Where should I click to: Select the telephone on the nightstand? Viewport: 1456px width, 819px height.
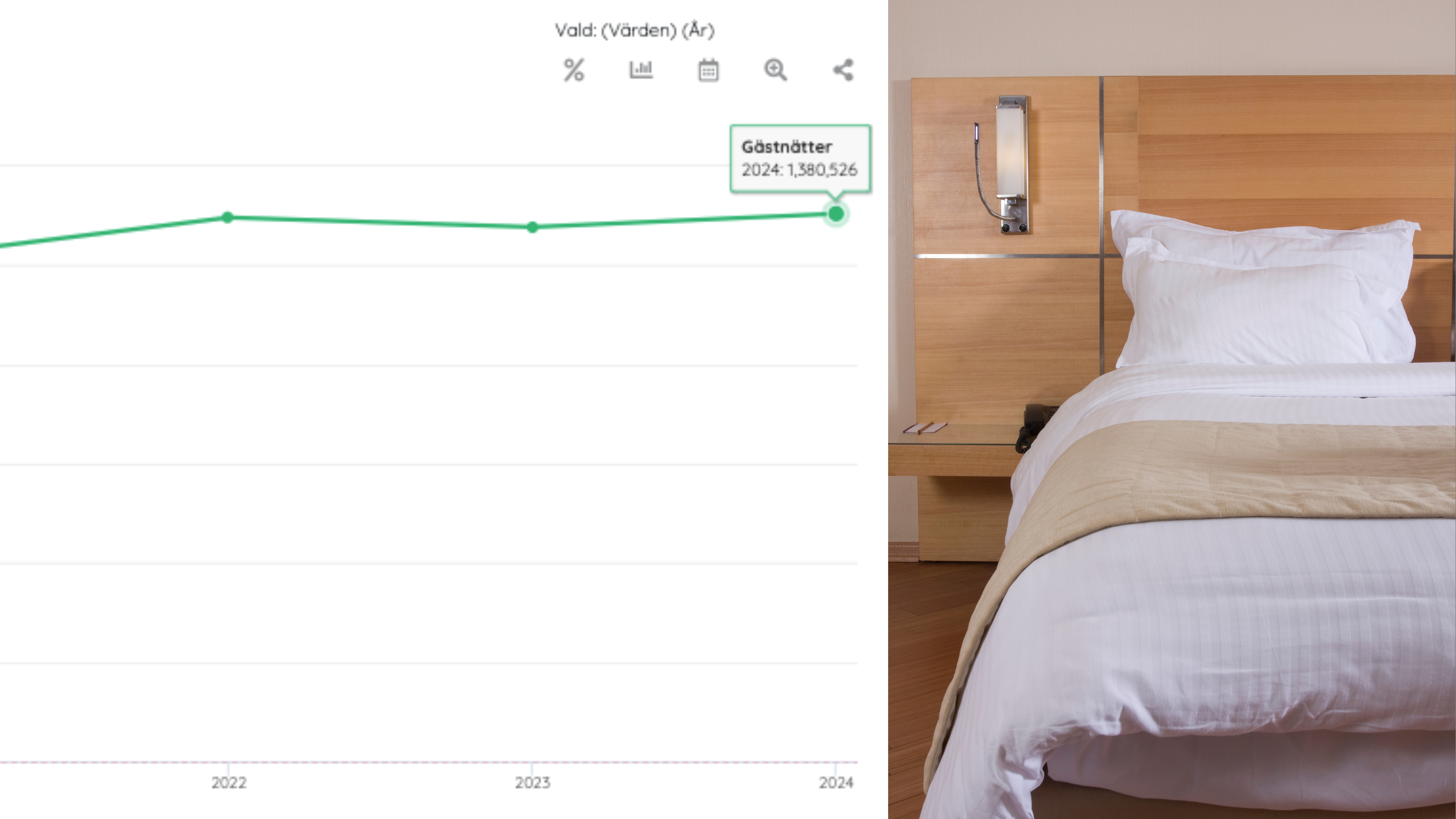pyautogui.click(x=1036, y=425)
